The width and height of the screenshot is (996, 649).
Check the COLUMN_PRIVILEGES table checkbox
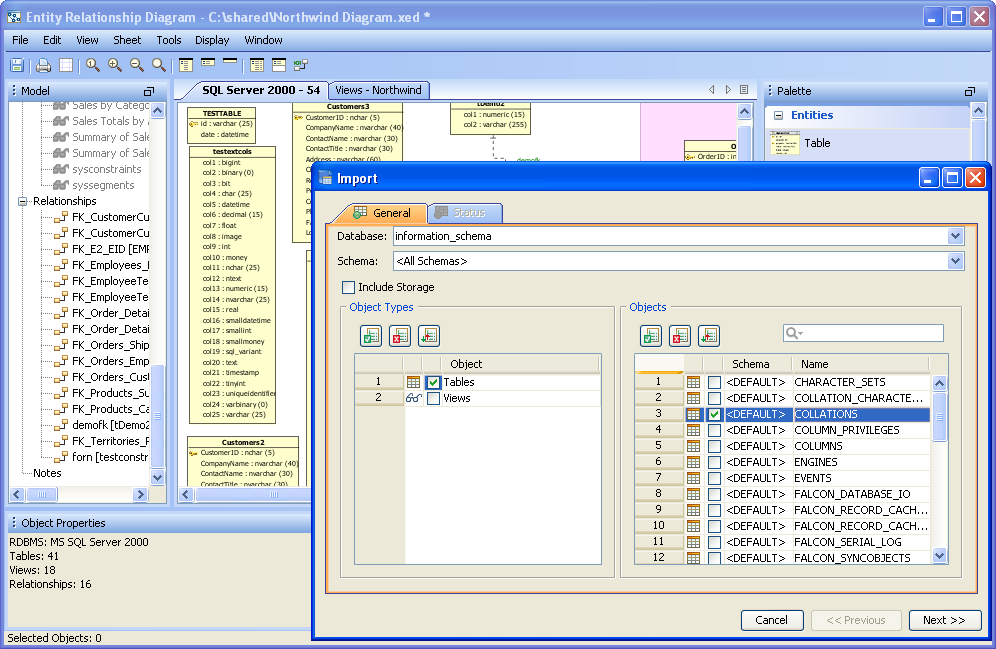(x=715, y=430)
